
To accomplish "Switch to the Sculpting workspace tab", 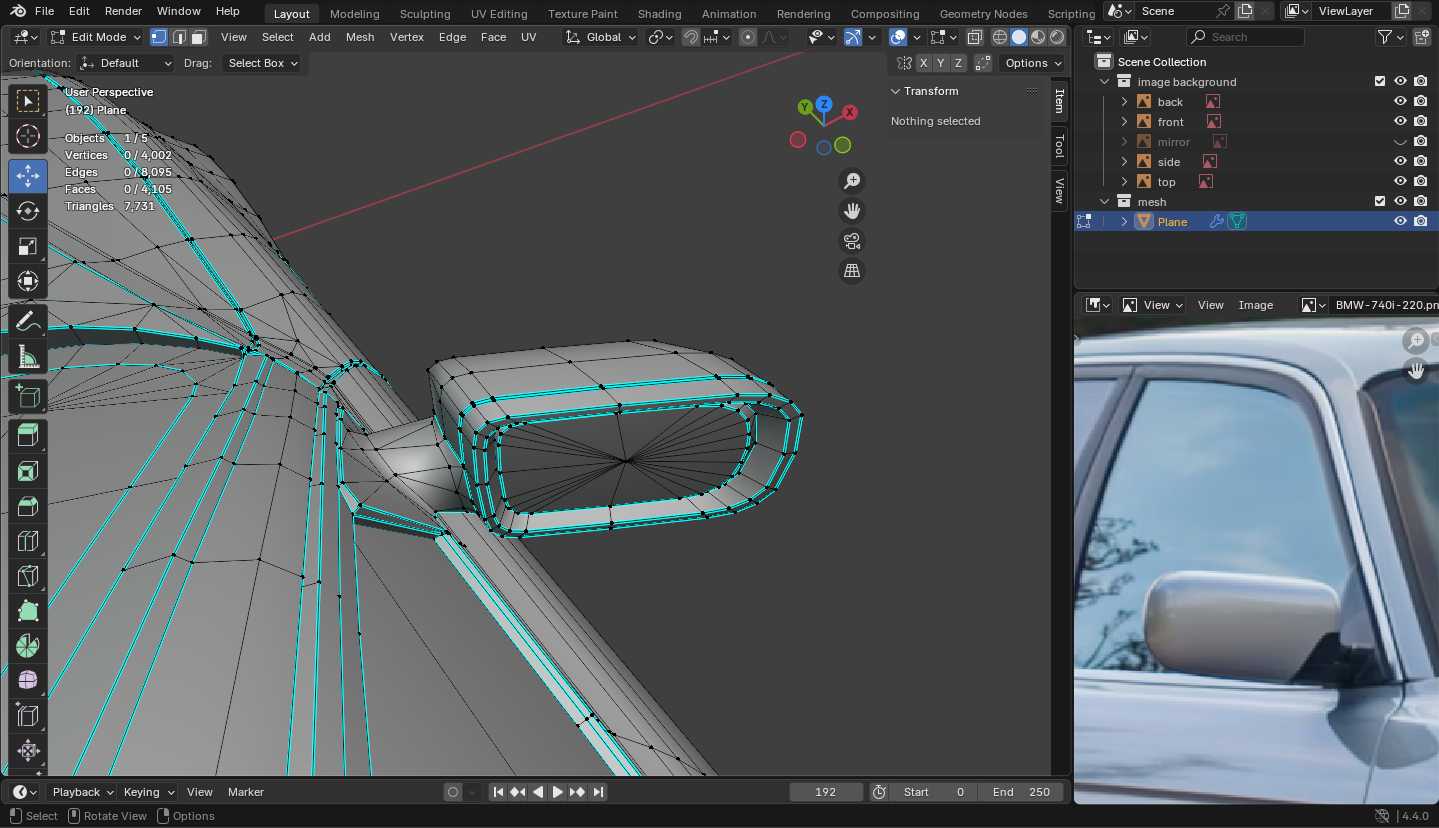I will coord(425,14).
